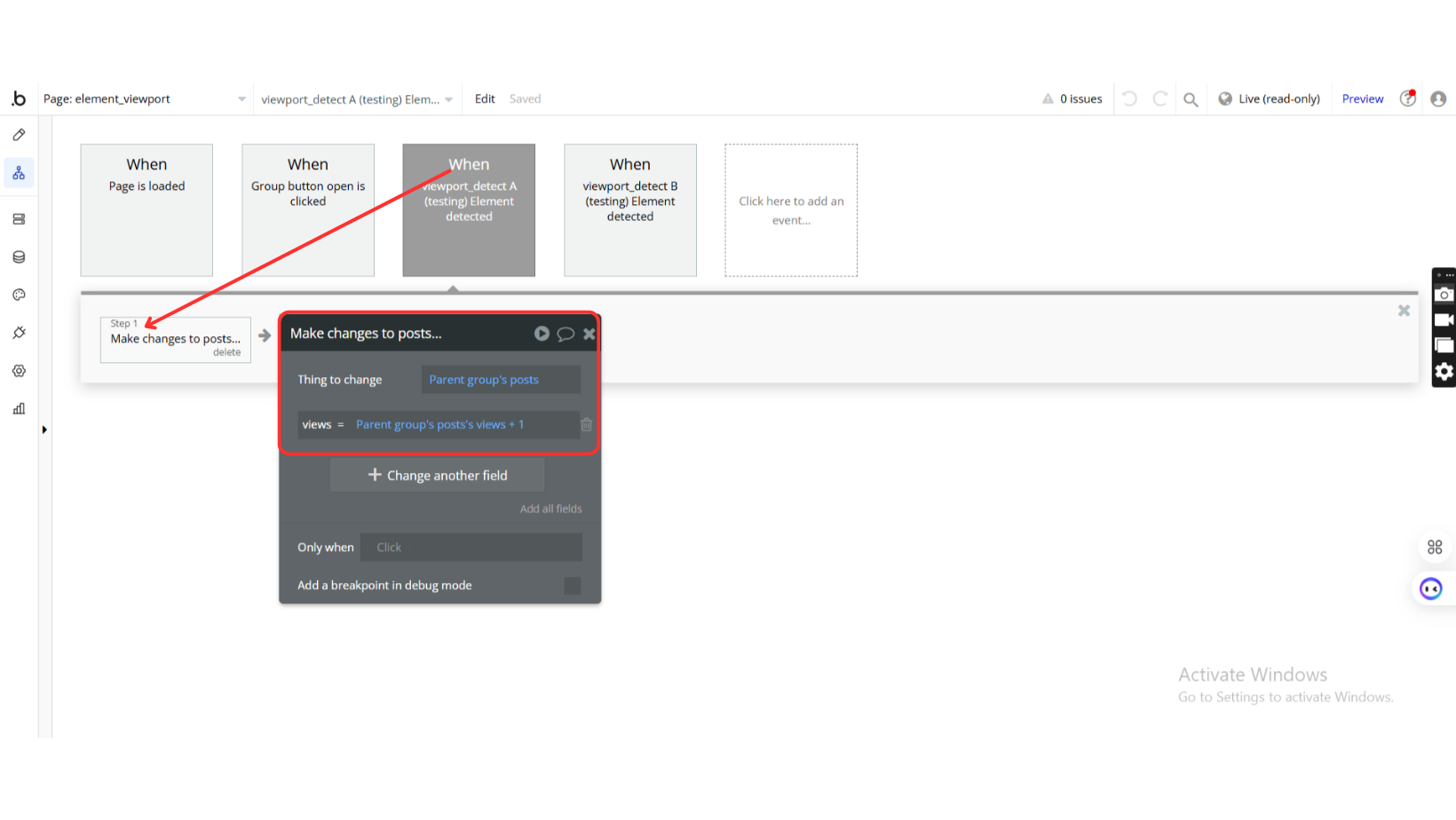Image resolution: width=1456 pixels, height=820 pixels.
Task: Click the 'Only when' condition field
Action: pyautogui.click(x=471, y=548)
